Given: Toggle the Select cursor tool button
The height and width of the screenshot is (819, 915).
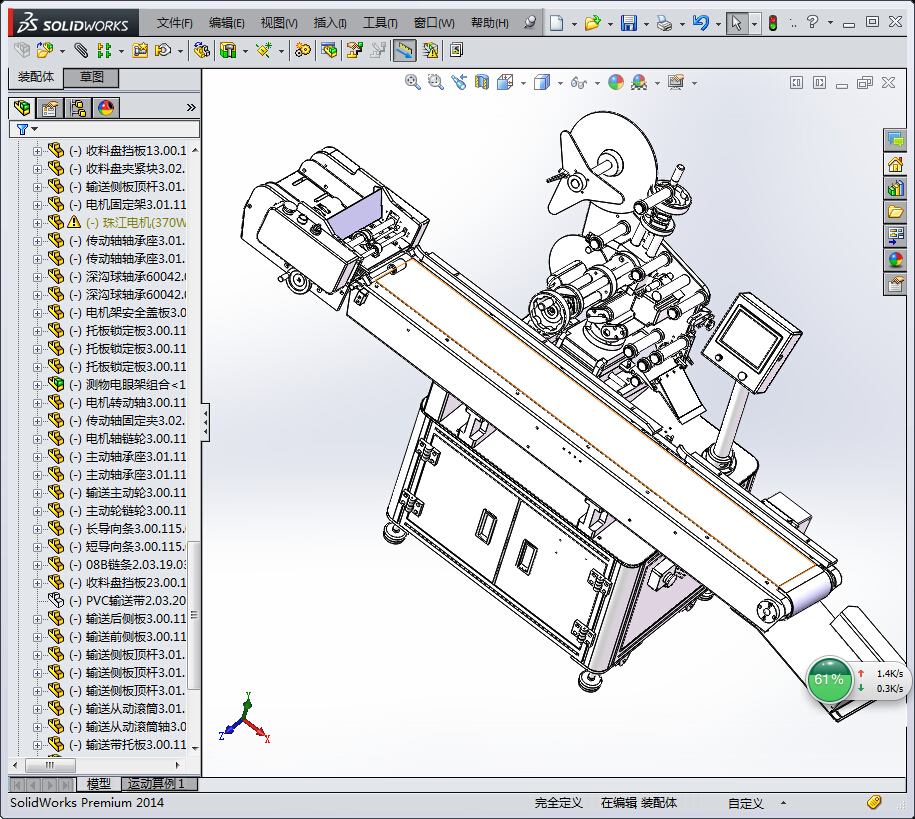Looking at the screenshot, I should [736, 23].
